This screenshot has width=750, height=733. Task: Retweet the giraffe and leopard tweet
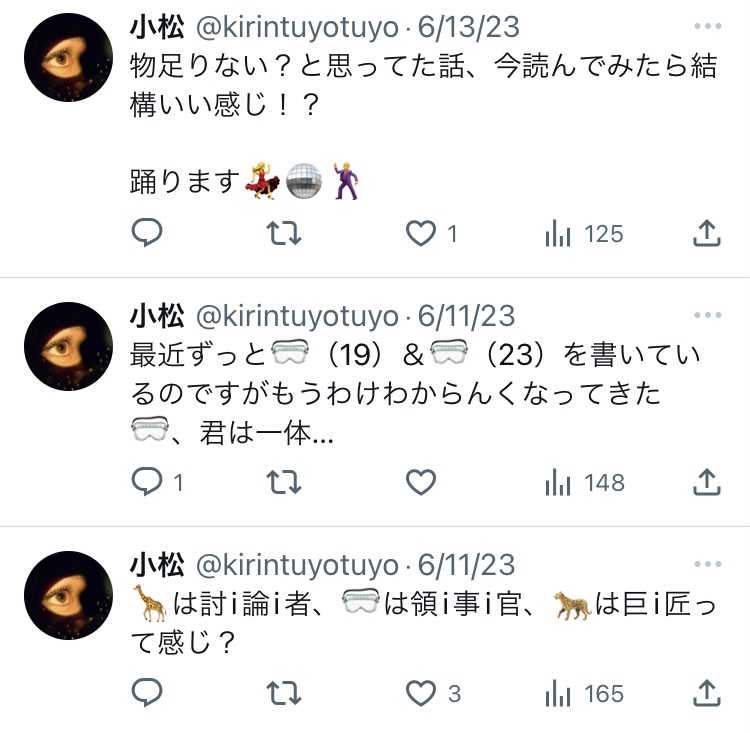click(x=284, y=693)
